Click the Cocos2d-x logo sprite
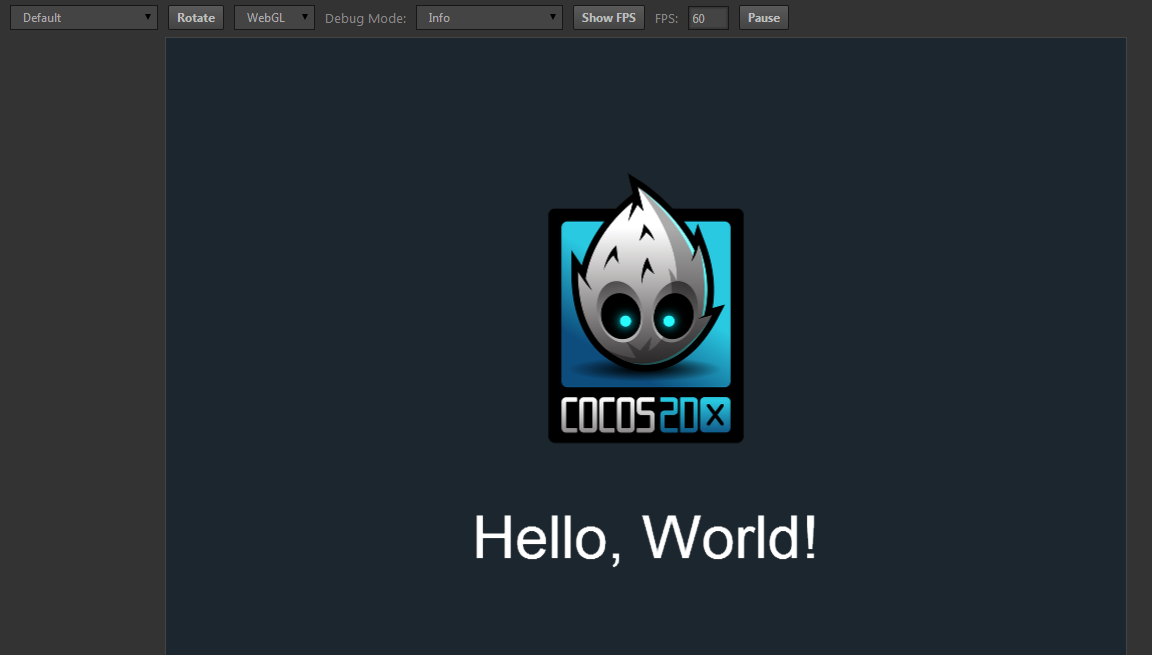This screenshot has height=655, width=1152. [646, 309]
